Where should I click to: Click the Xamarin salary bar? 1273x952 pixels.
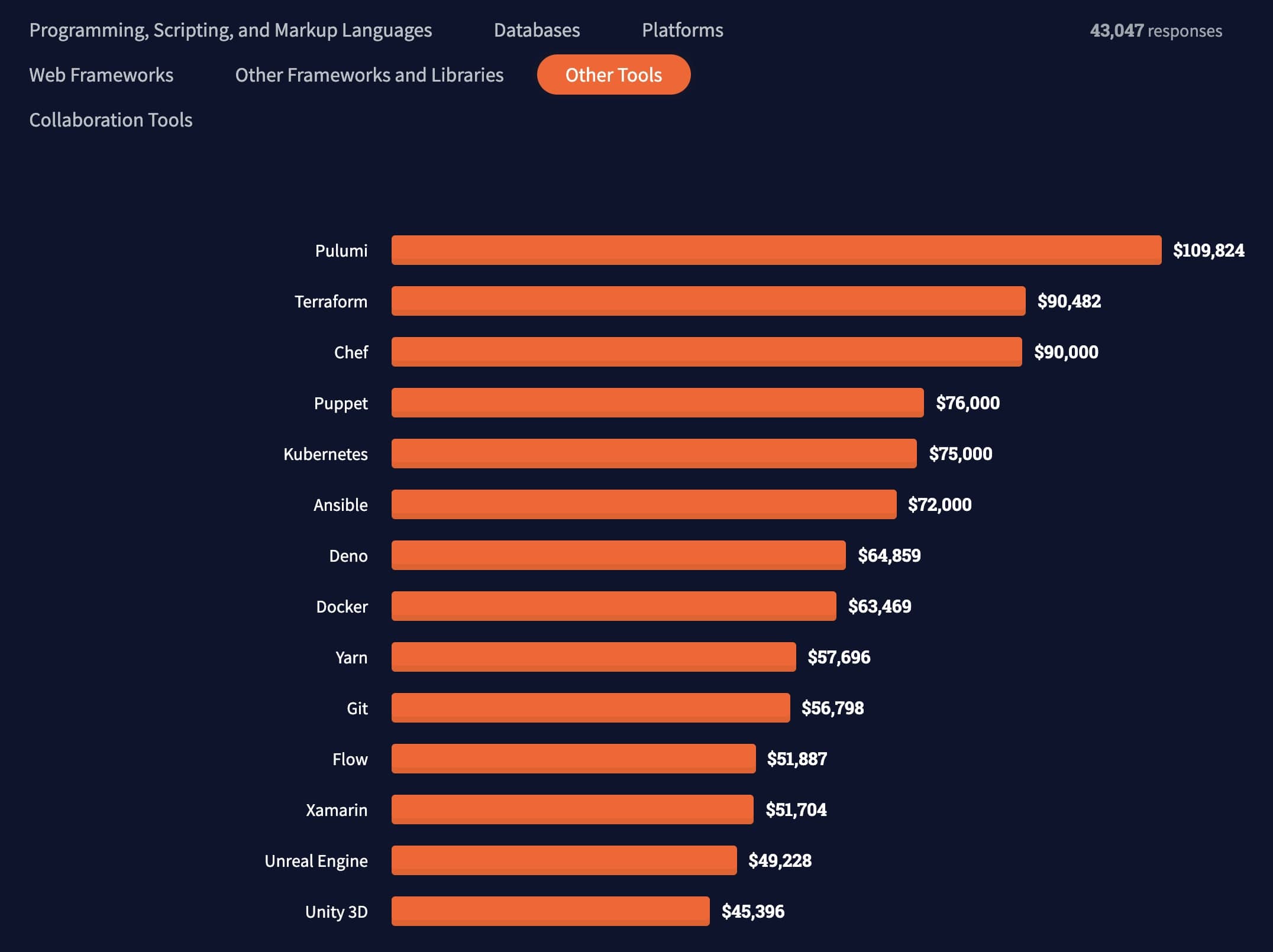click(x=572, y=809)
